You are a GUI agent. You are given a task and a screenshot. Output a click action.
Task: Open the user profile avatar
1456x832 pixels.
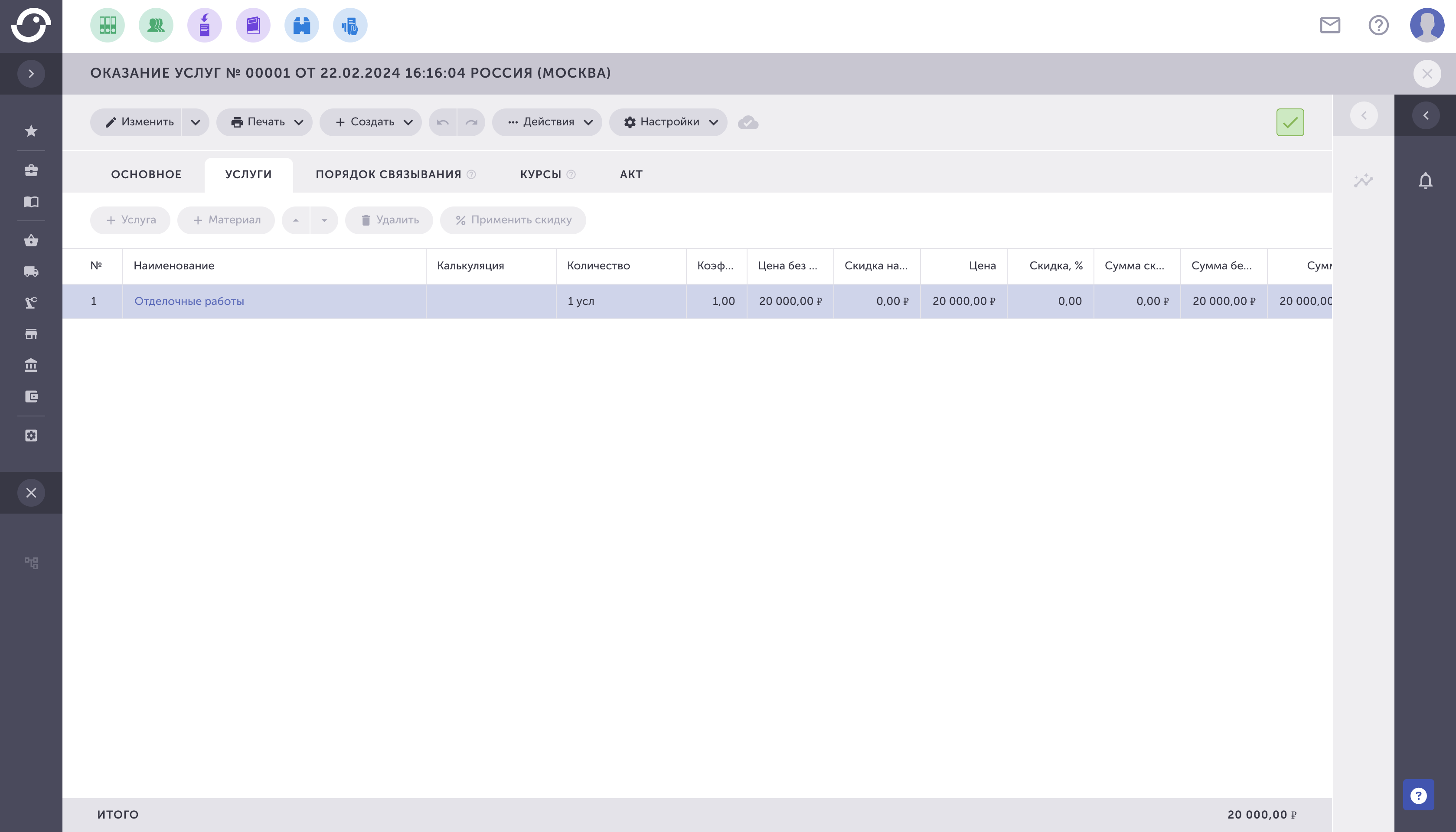(x=1427, y=25)
